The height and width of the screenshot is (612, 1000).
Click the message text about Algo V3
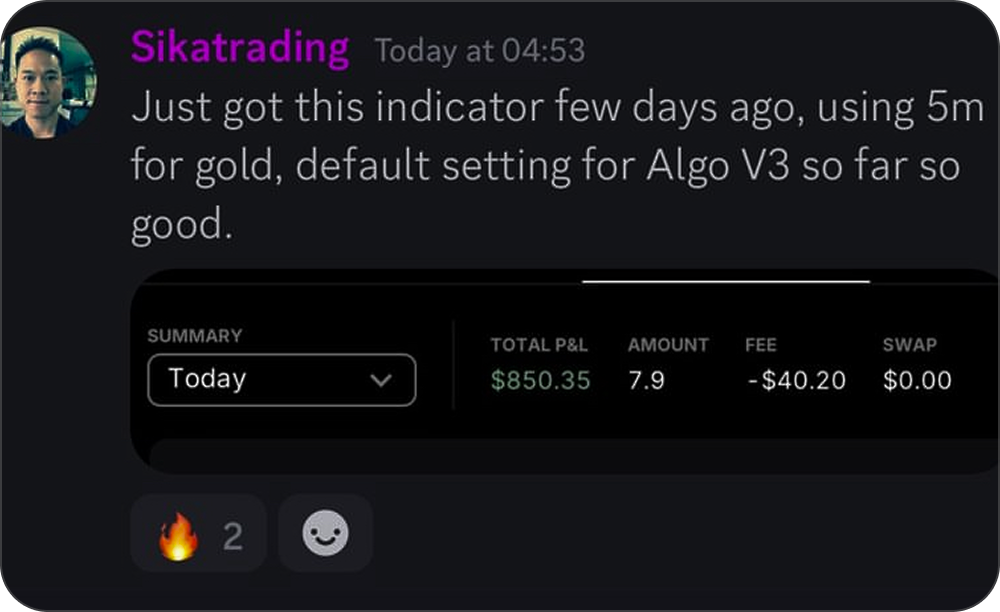tap(558, 165)
